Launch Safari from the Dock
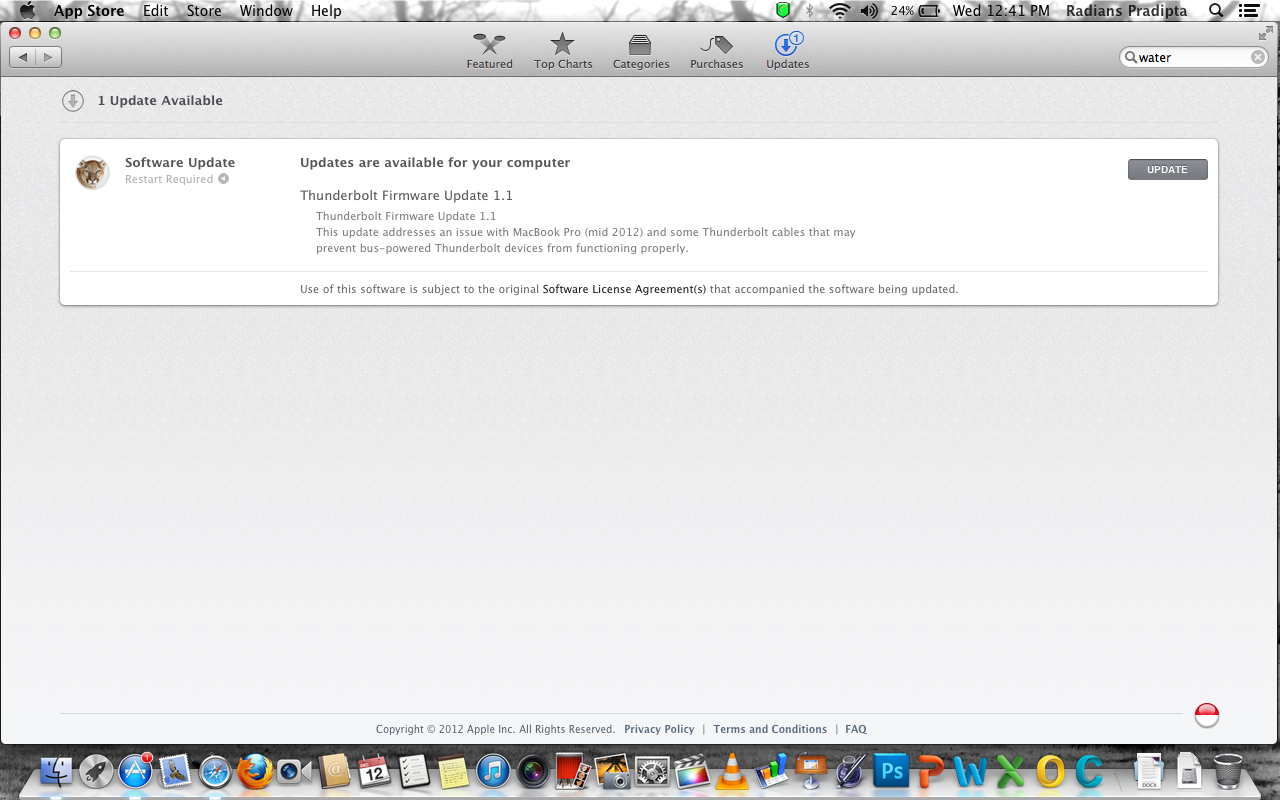The width and height of the screenshot is (1280, 800). click(x=215, y=771)
